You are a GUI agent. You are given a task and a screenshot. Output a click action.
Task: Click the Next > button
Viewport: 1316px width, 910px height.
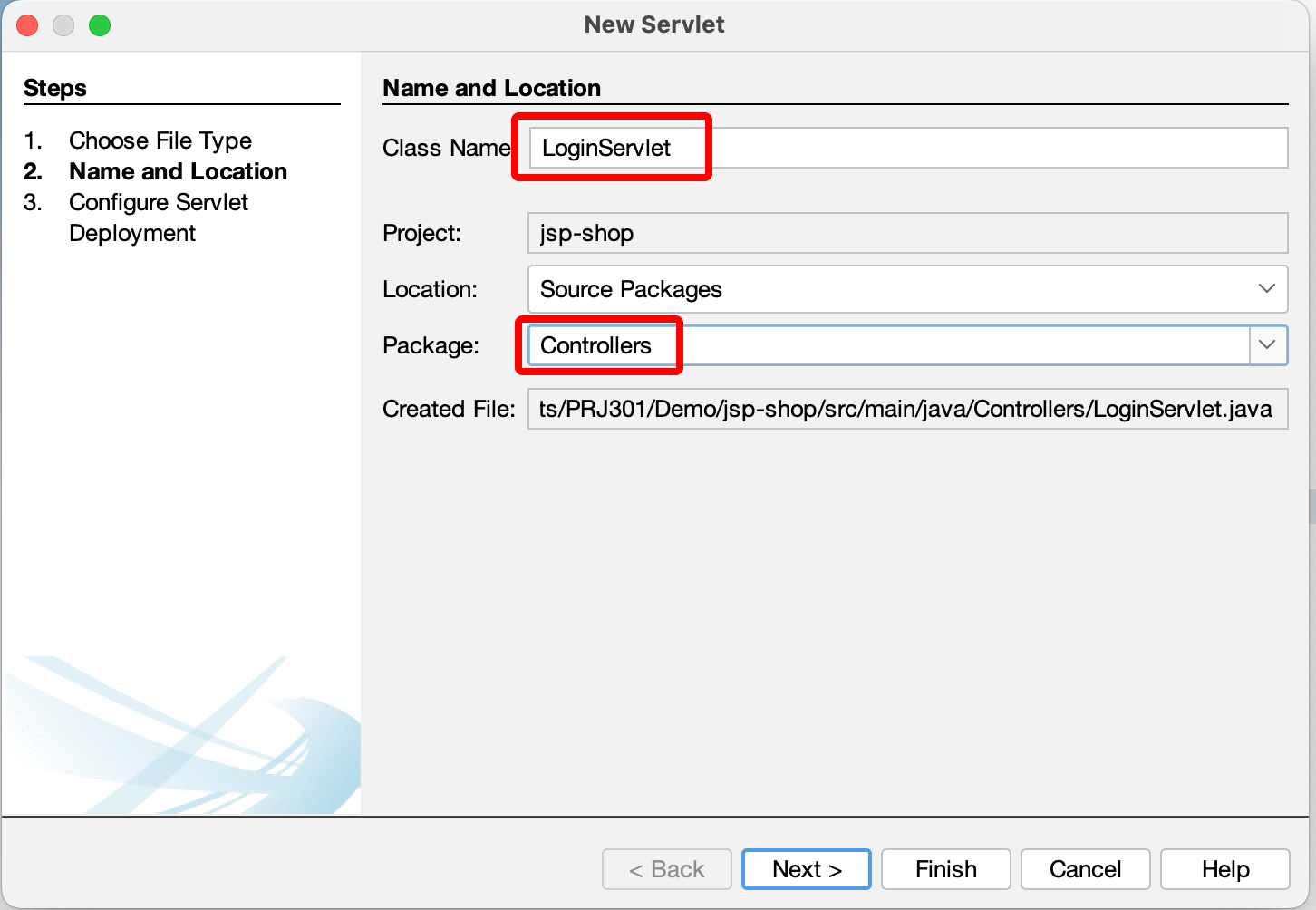click(807, 869)
